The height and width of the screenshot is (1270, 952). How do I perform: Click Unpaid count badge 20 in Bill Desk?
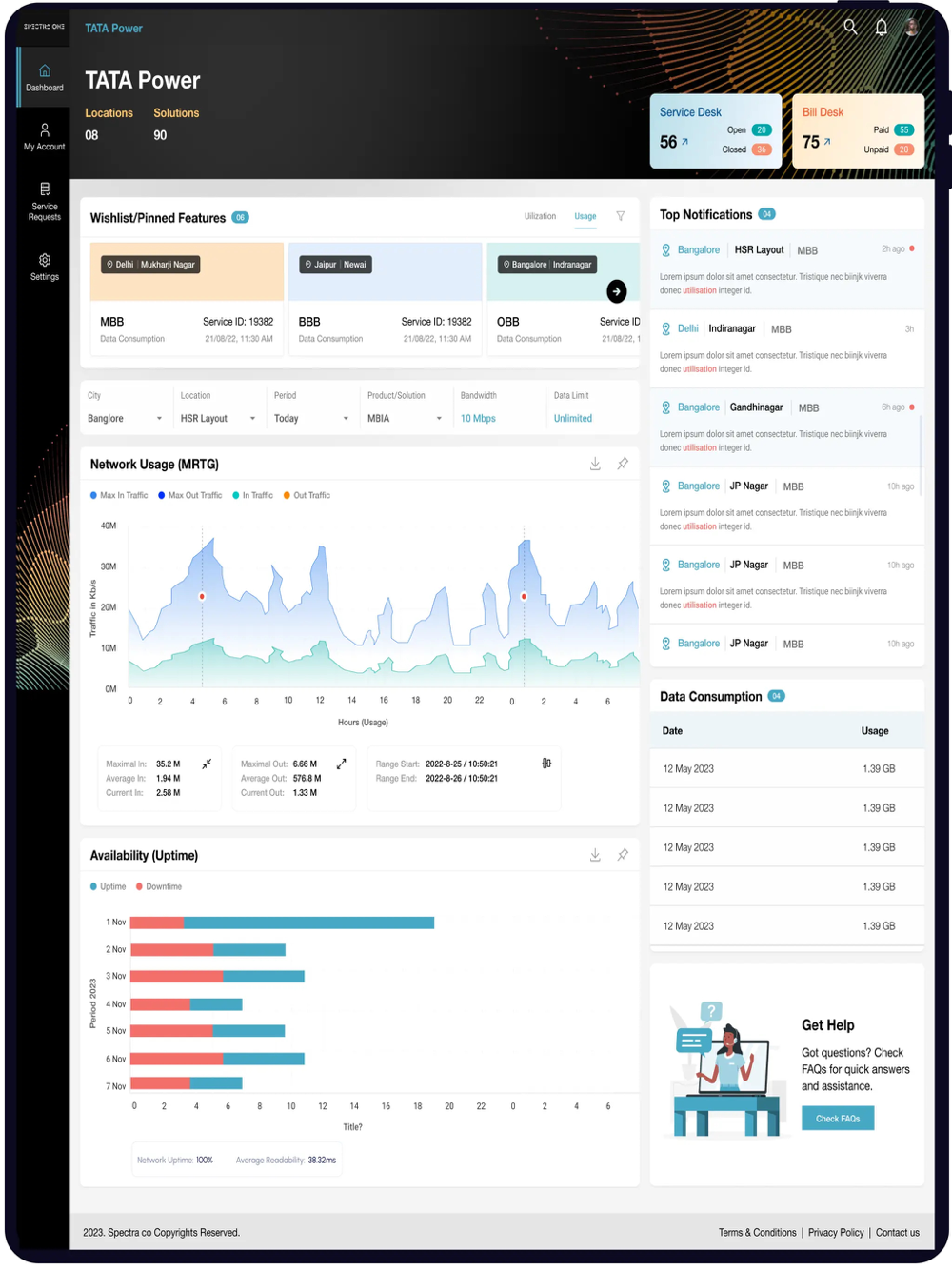904,149
